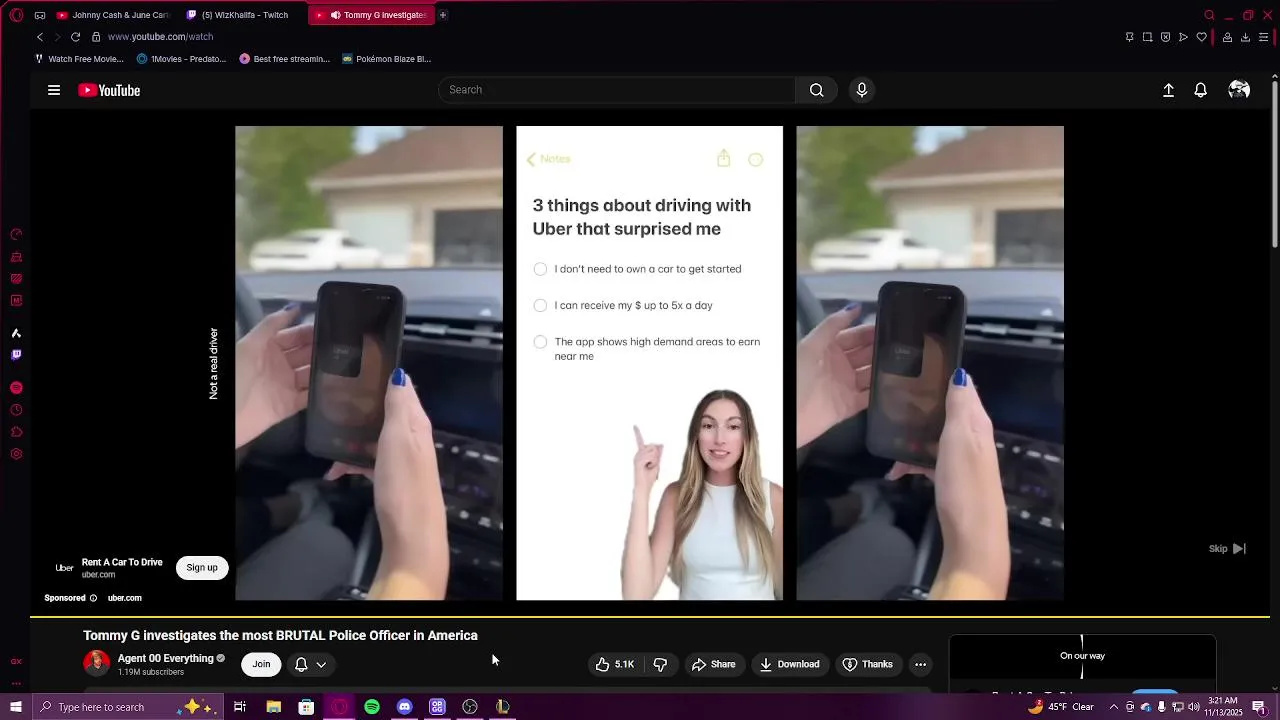Open taskbar clock and date
The height and width of the screenshot is (720, 1280).
[x=1225, y=707]
